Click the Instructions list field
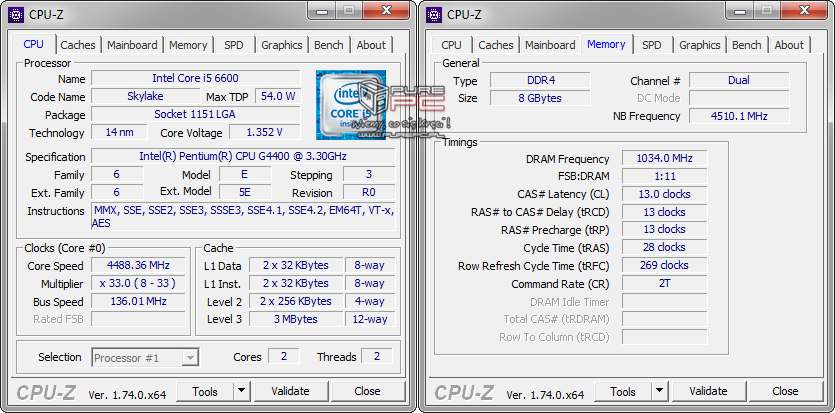 click(x=243, y=217)
